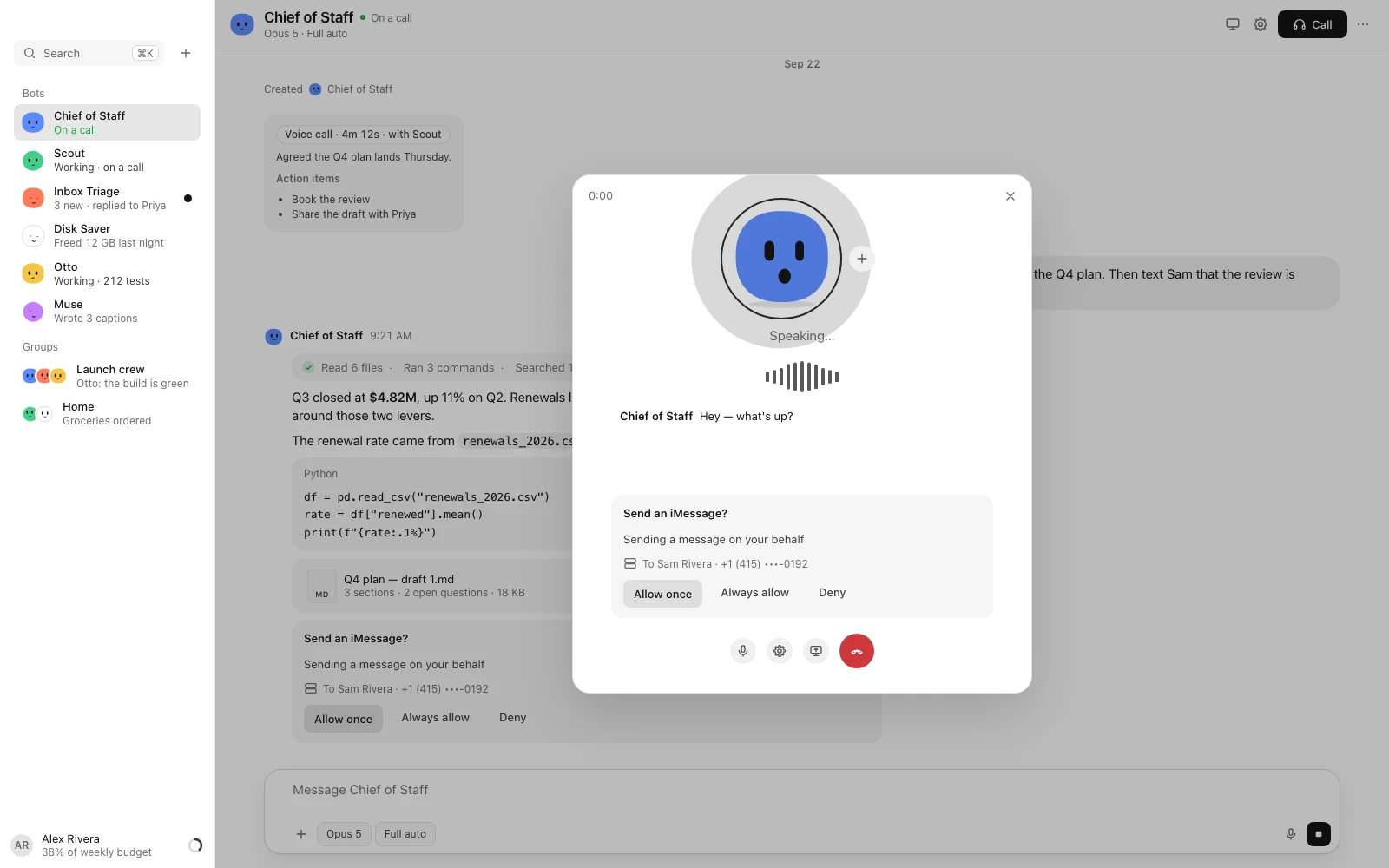Stop generation with the black square button
The height and width of the screenshot is (868, 1389).
point(1319,834)
